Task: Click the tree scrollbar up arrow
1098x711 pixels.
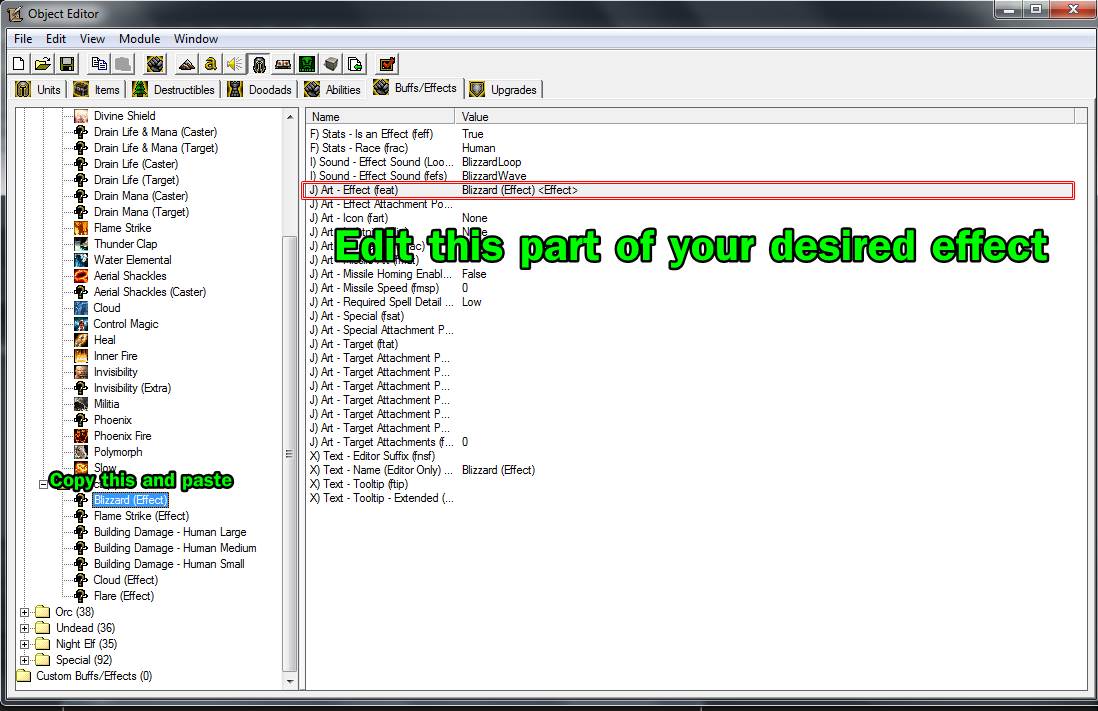Action: click(x=290, y=116)
